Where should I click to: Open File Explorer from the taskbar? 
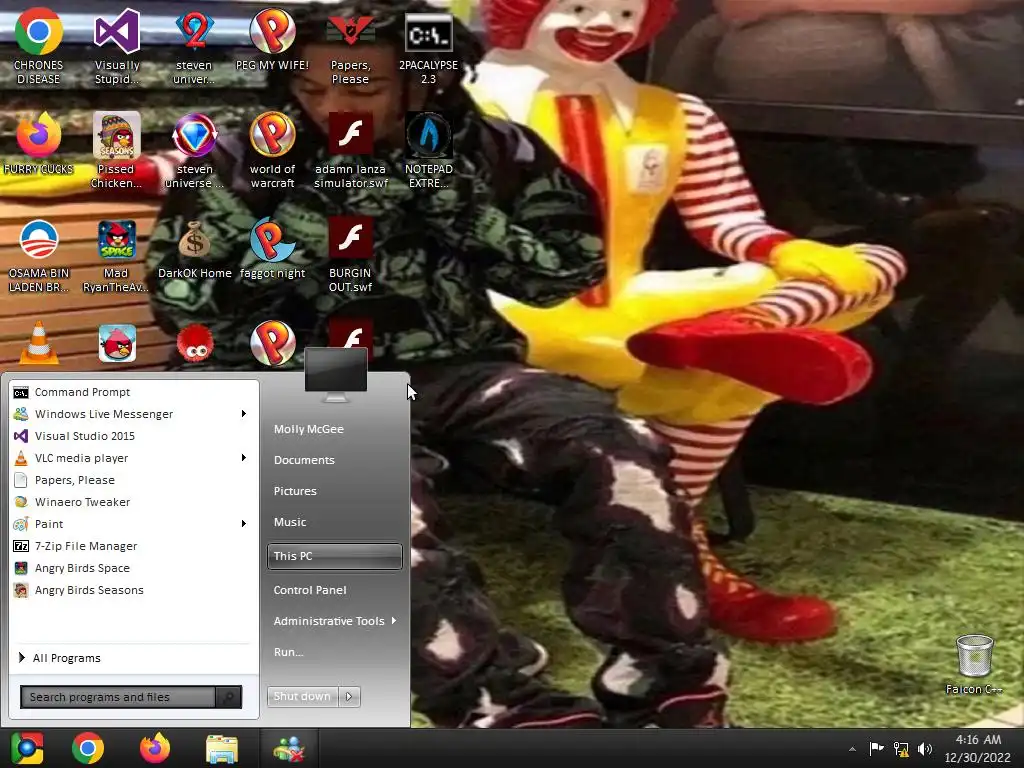[x=222, y=748]
